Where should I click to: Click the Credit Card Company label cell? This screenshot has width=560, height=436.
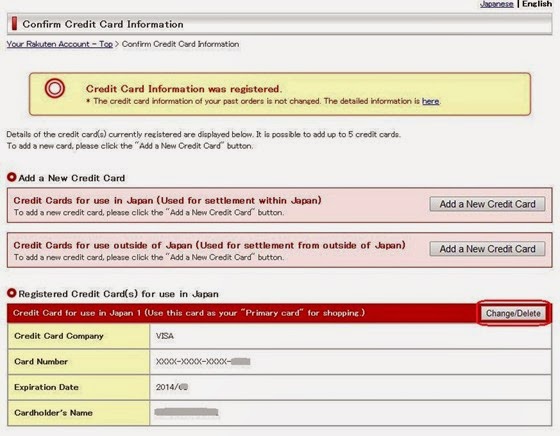79,336
